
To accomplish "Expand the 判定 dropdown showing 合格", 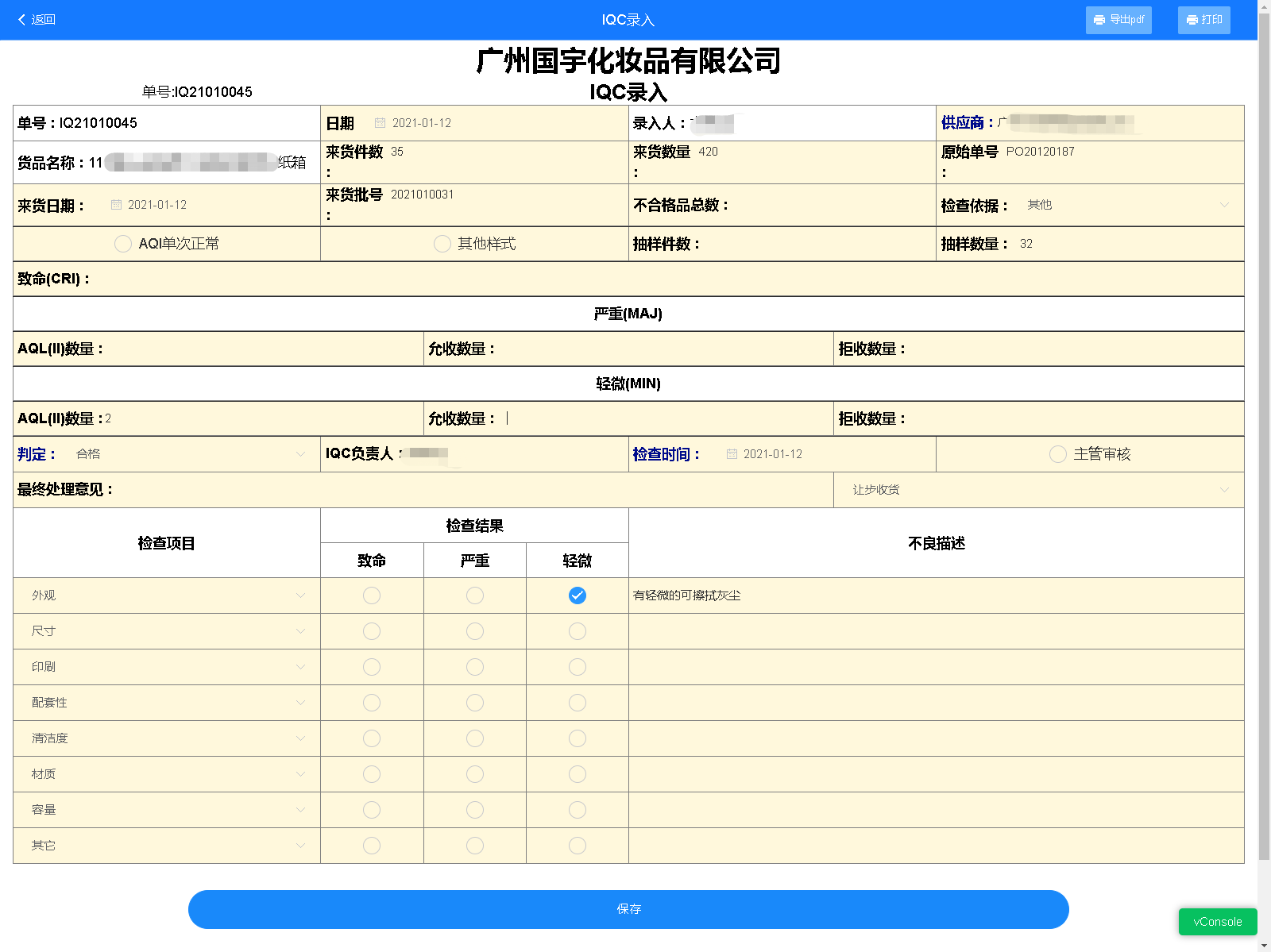I will (x=300, y=454).
